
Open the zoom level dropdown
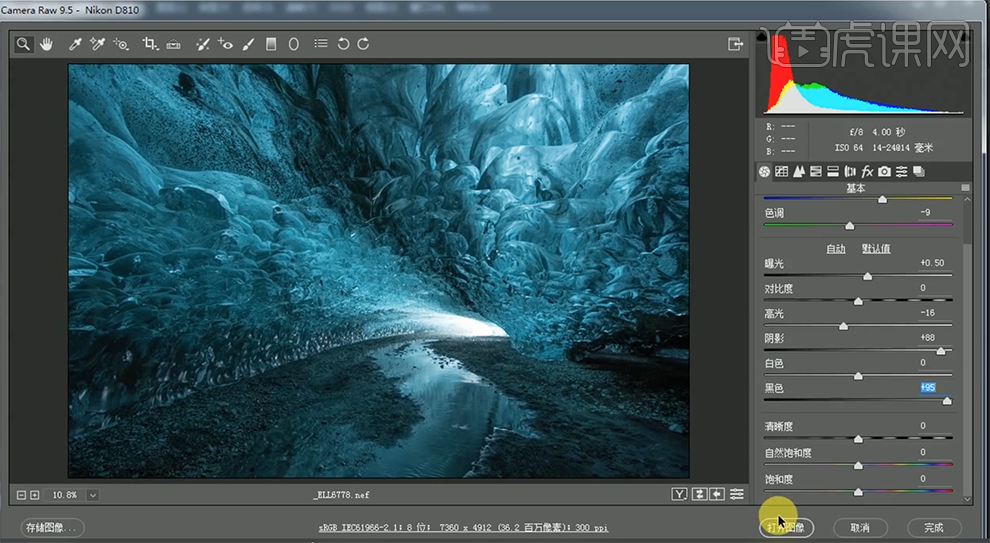point(93,495)
